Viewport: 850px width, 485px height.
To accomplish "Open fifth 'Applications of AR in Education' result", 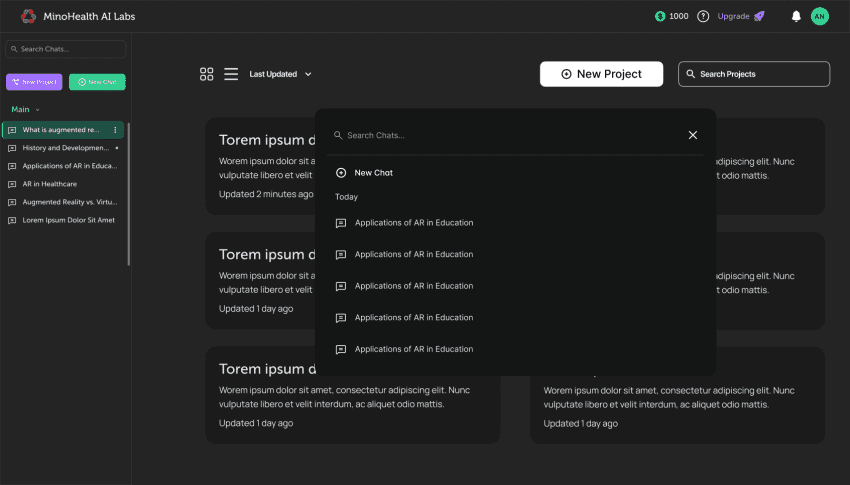I will 404,349.
